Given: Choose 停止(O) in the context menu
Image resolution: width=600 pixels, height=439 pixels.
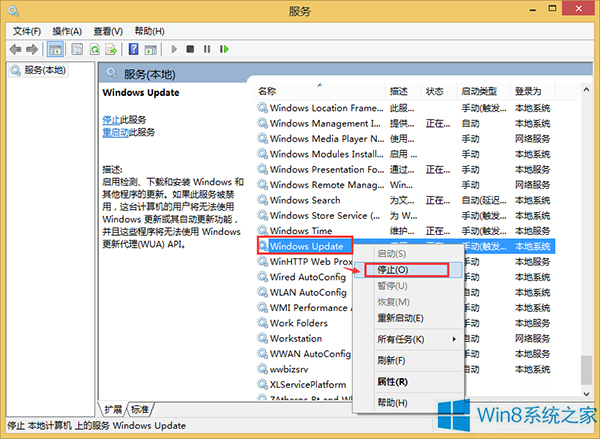Looking at the screenshot, I should click(407, 270).
